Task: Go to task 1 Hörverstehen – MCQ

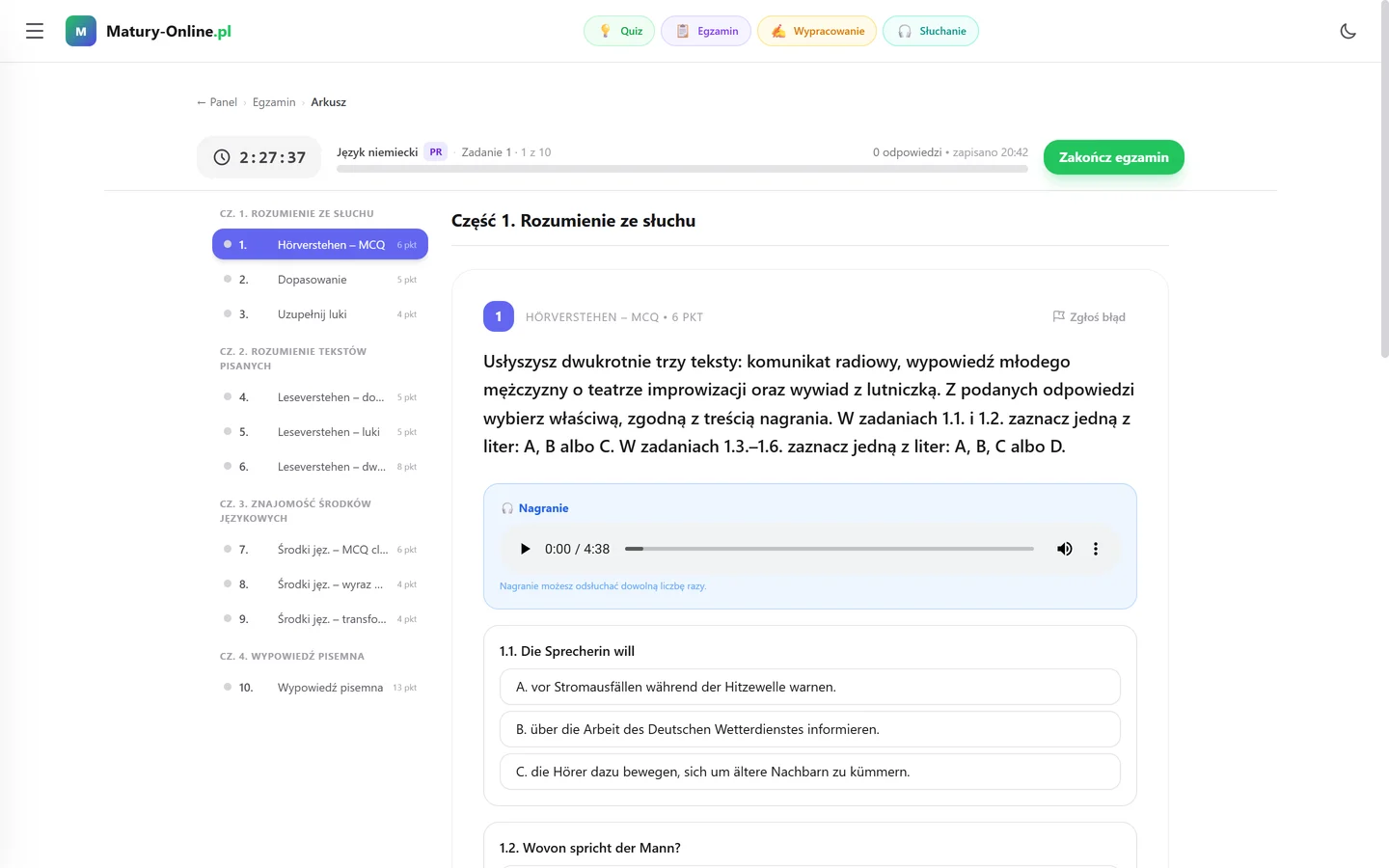Action: click(x=320, y=245)
